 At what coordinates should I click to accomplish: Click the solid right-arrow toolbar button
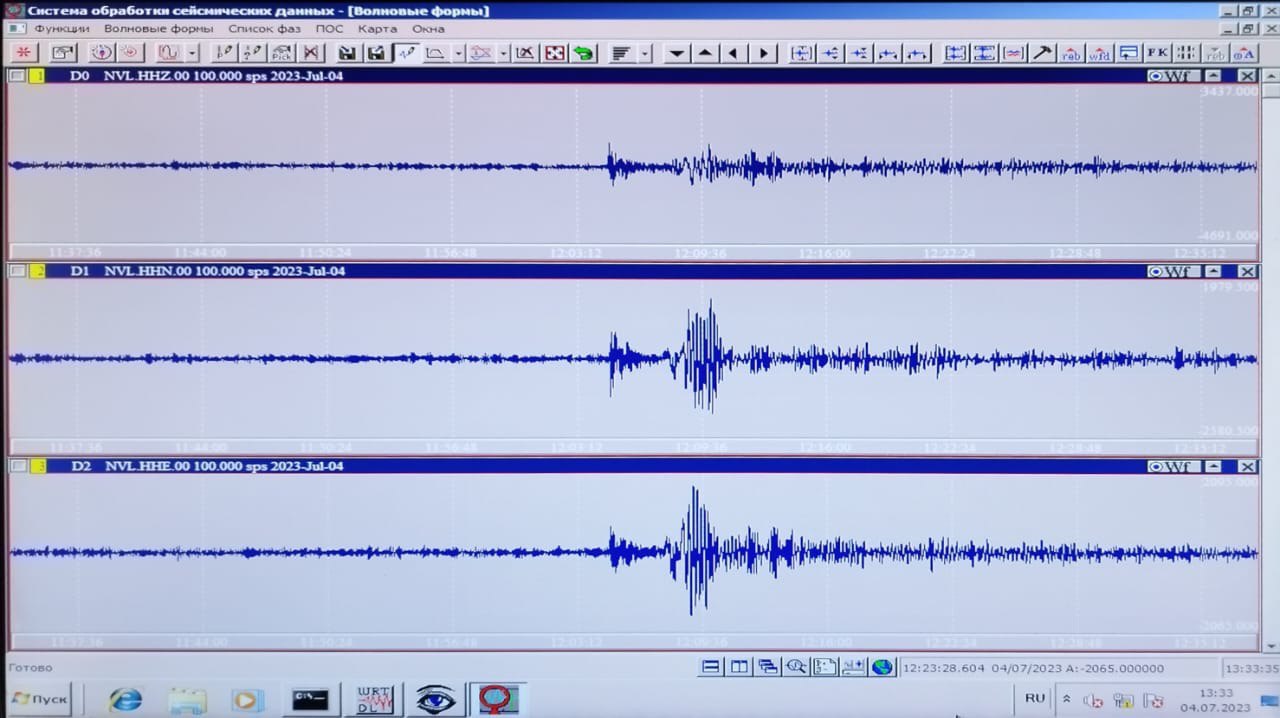764,53
